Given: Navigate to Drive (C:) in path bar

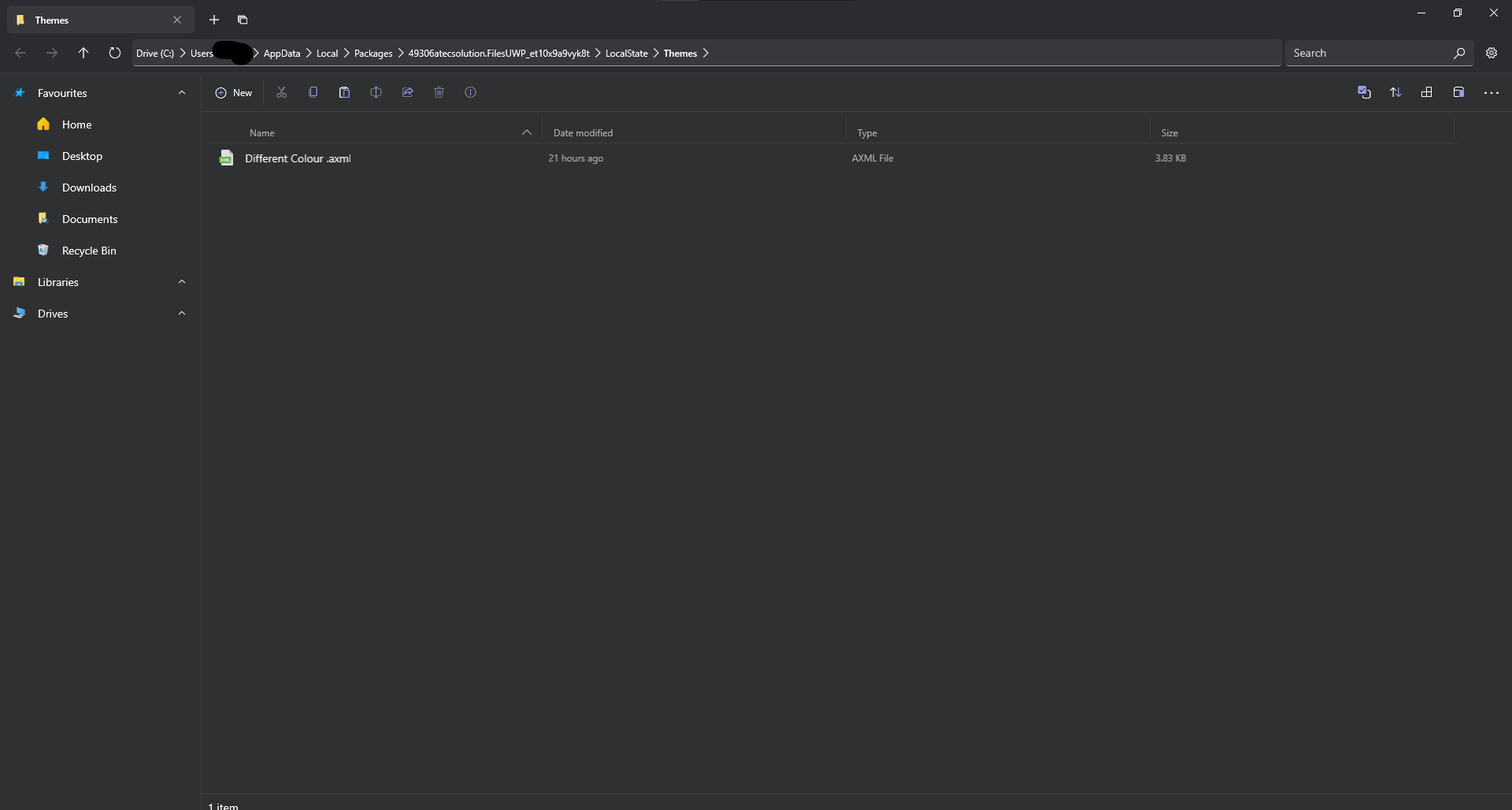Looking at the screenshot, I should click(x=155, y=53).
